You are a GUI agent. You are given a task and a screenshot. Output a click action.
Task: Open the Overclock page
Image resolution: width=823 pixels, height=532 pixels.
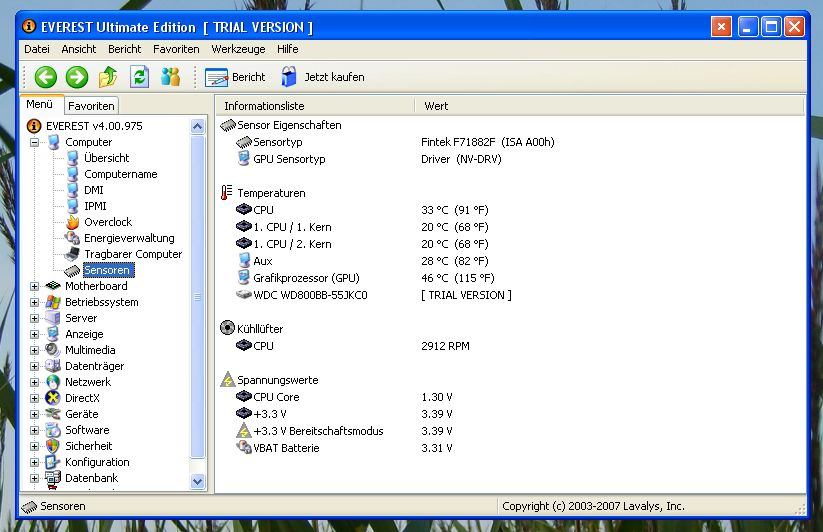pyautogui.click(x=108, y=222)
